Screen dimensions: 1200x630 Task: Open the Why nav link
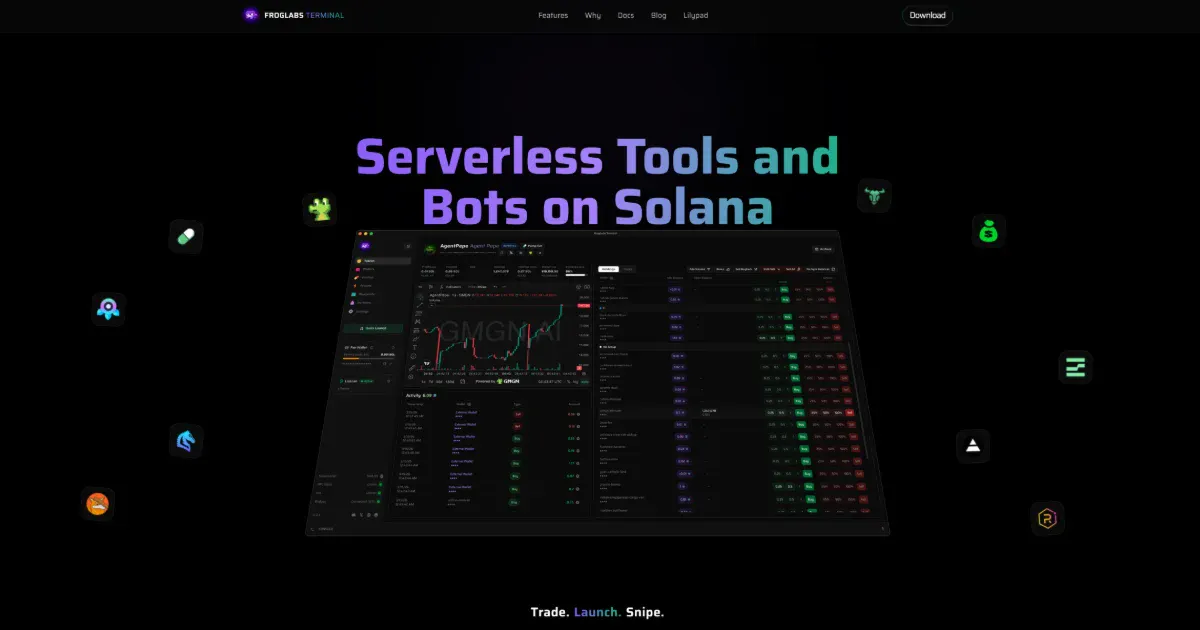(x=593, y=16)
